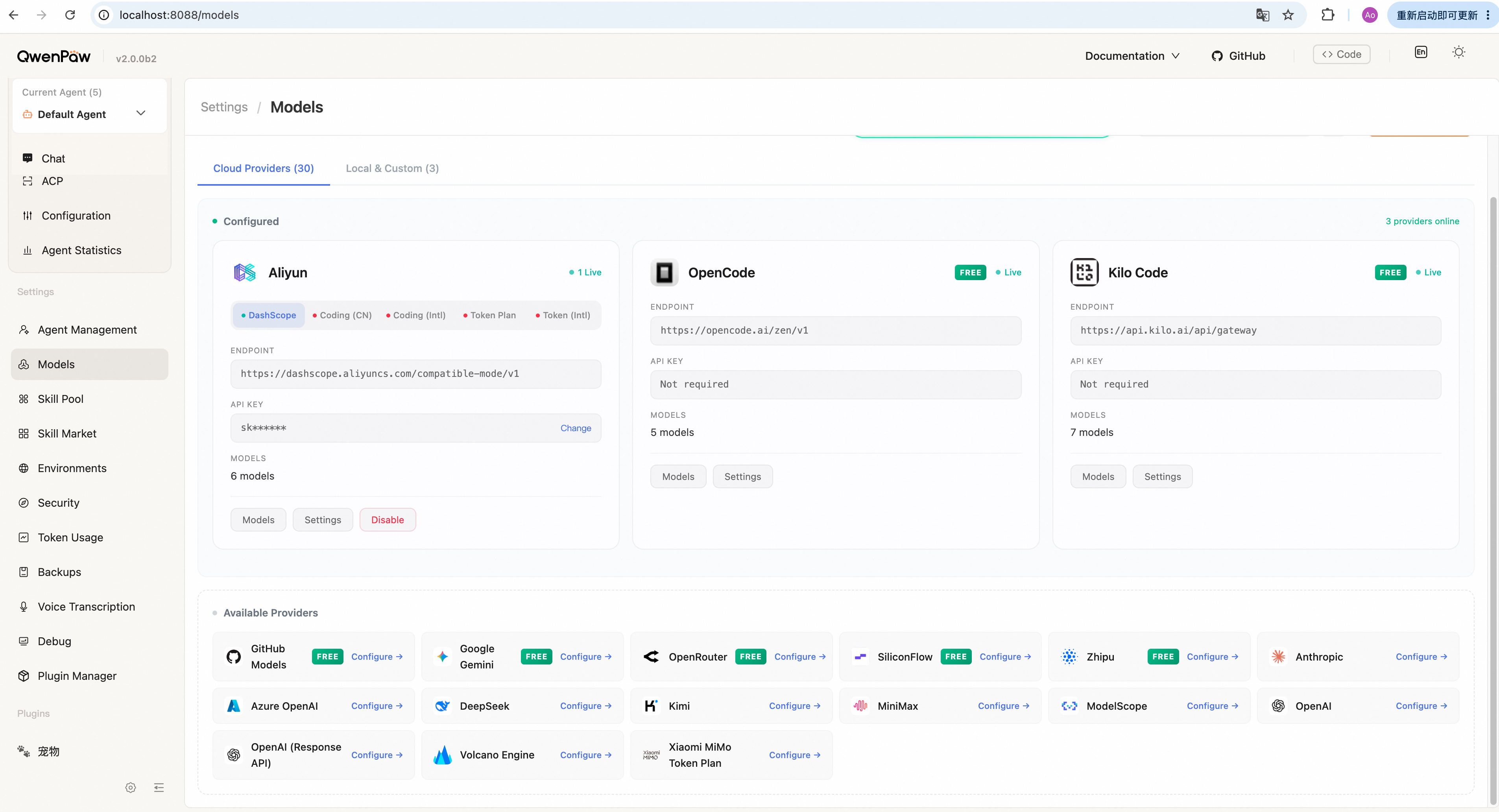Click the Aliyun provider logo icon

coord(244,272)
